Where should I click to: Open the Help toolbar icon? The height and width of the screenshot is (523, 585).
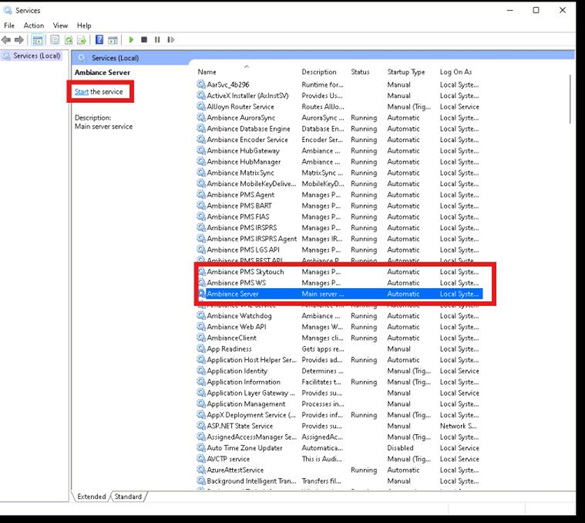[x=99, y=40]
